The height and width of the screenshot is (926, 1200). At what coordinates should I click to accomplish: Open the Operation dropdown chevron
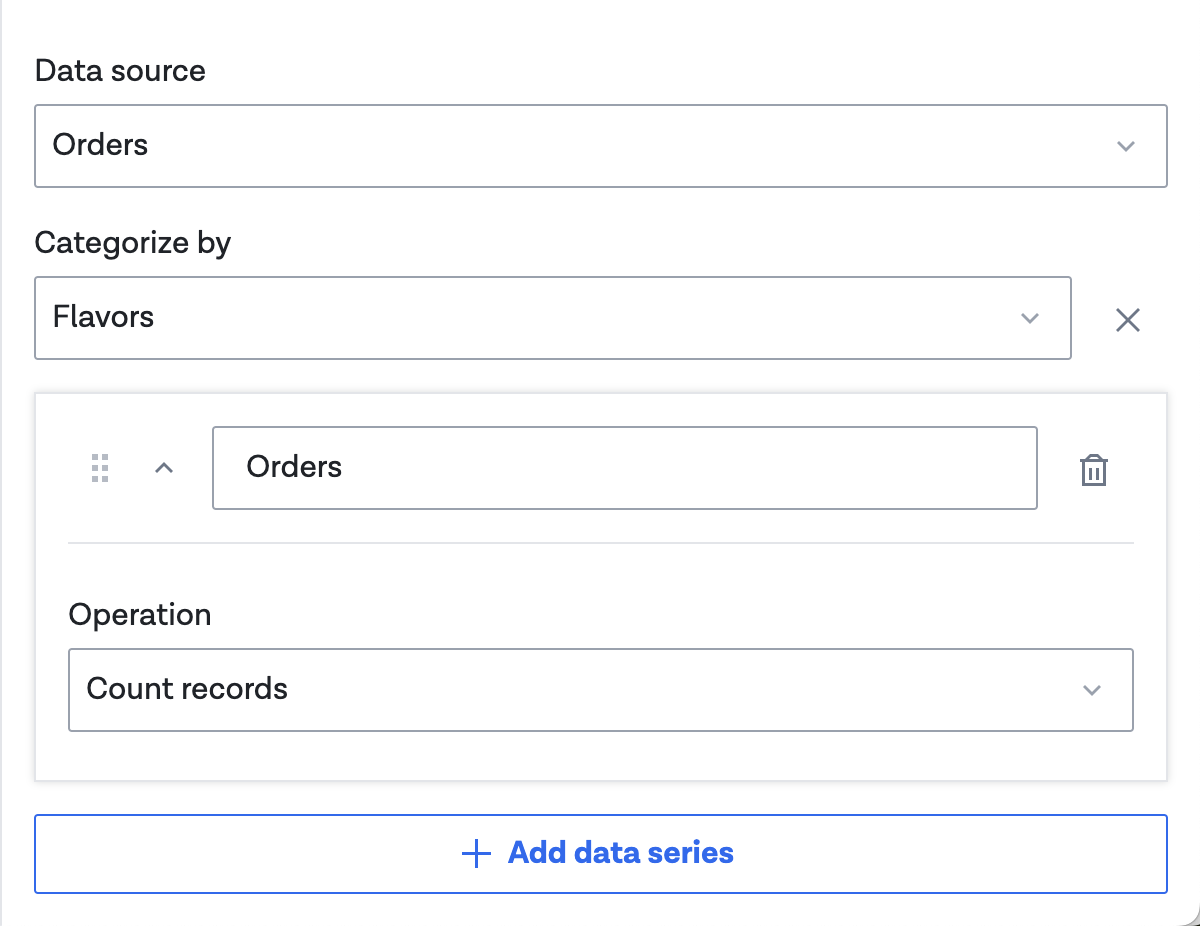[x=1092, y=690]
